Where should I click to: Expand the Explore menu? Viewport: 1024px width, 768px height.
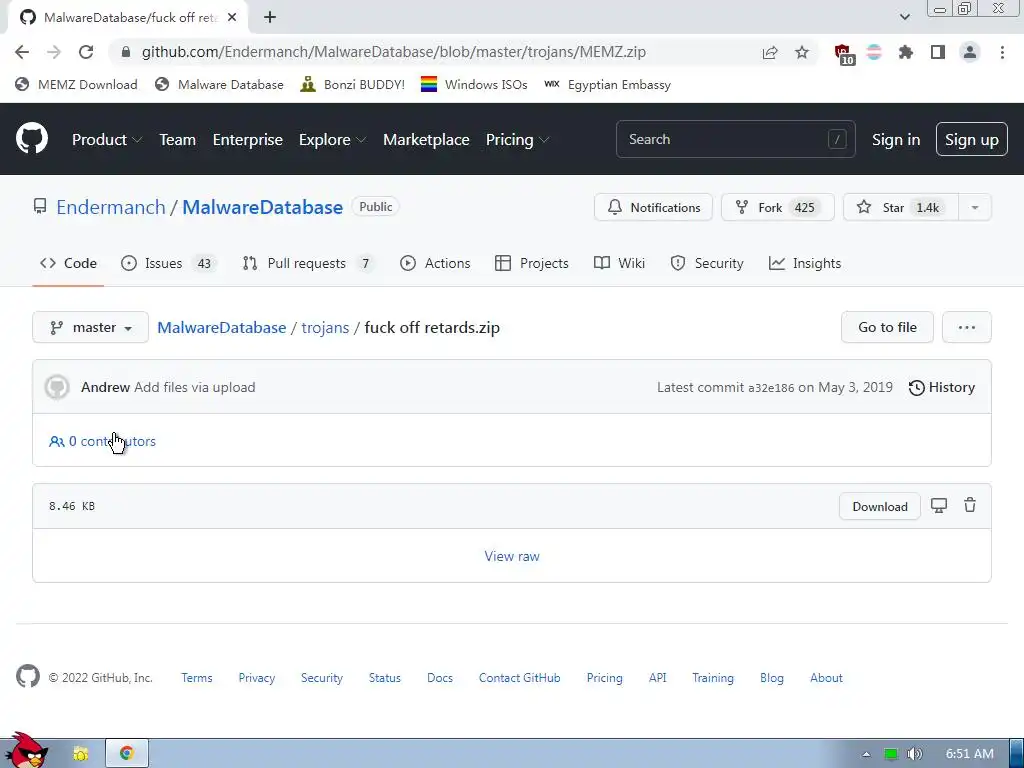tap(332, 140)
